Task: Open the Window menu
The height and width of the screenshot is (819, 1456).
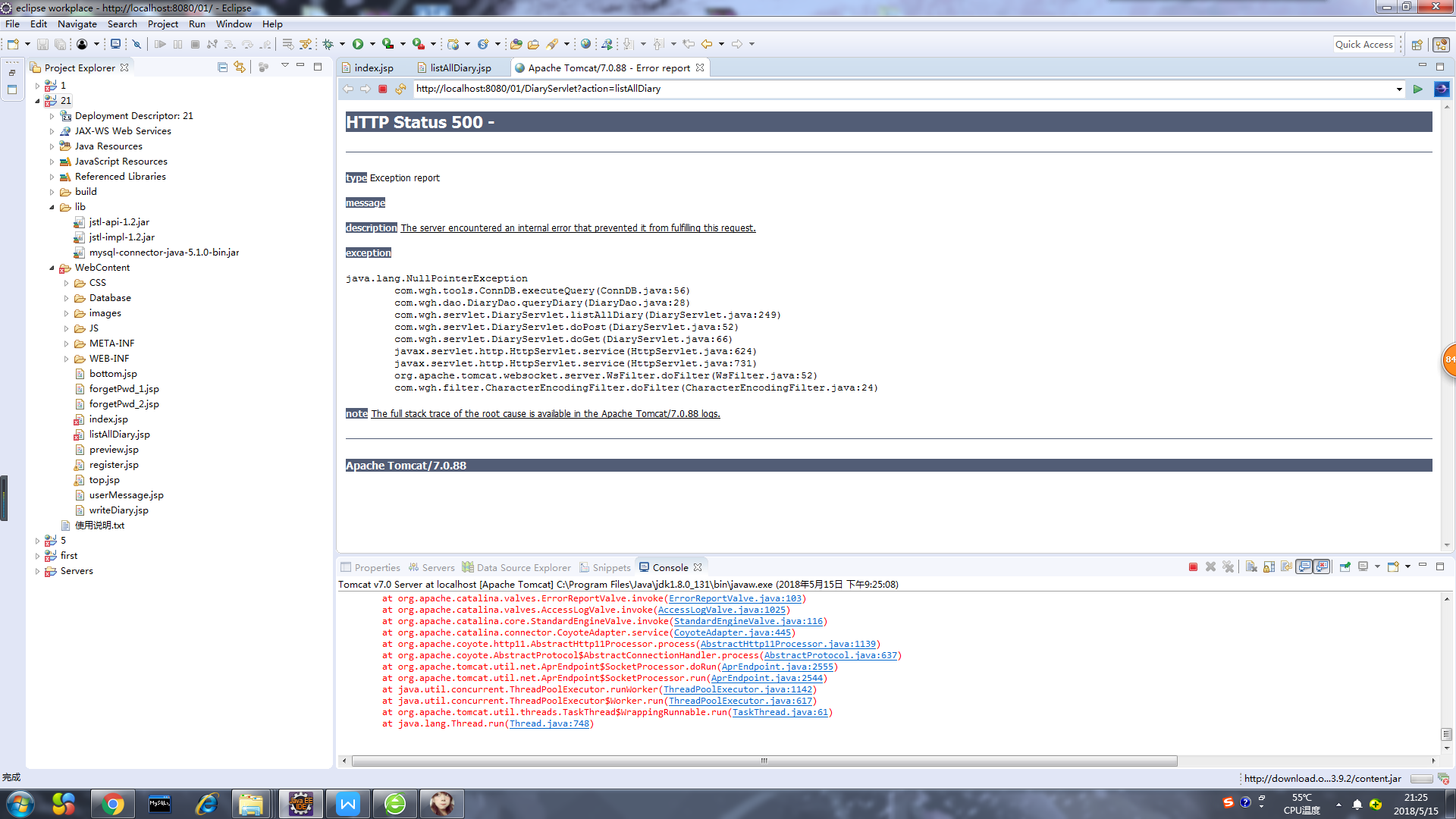Action: [234, 24]
